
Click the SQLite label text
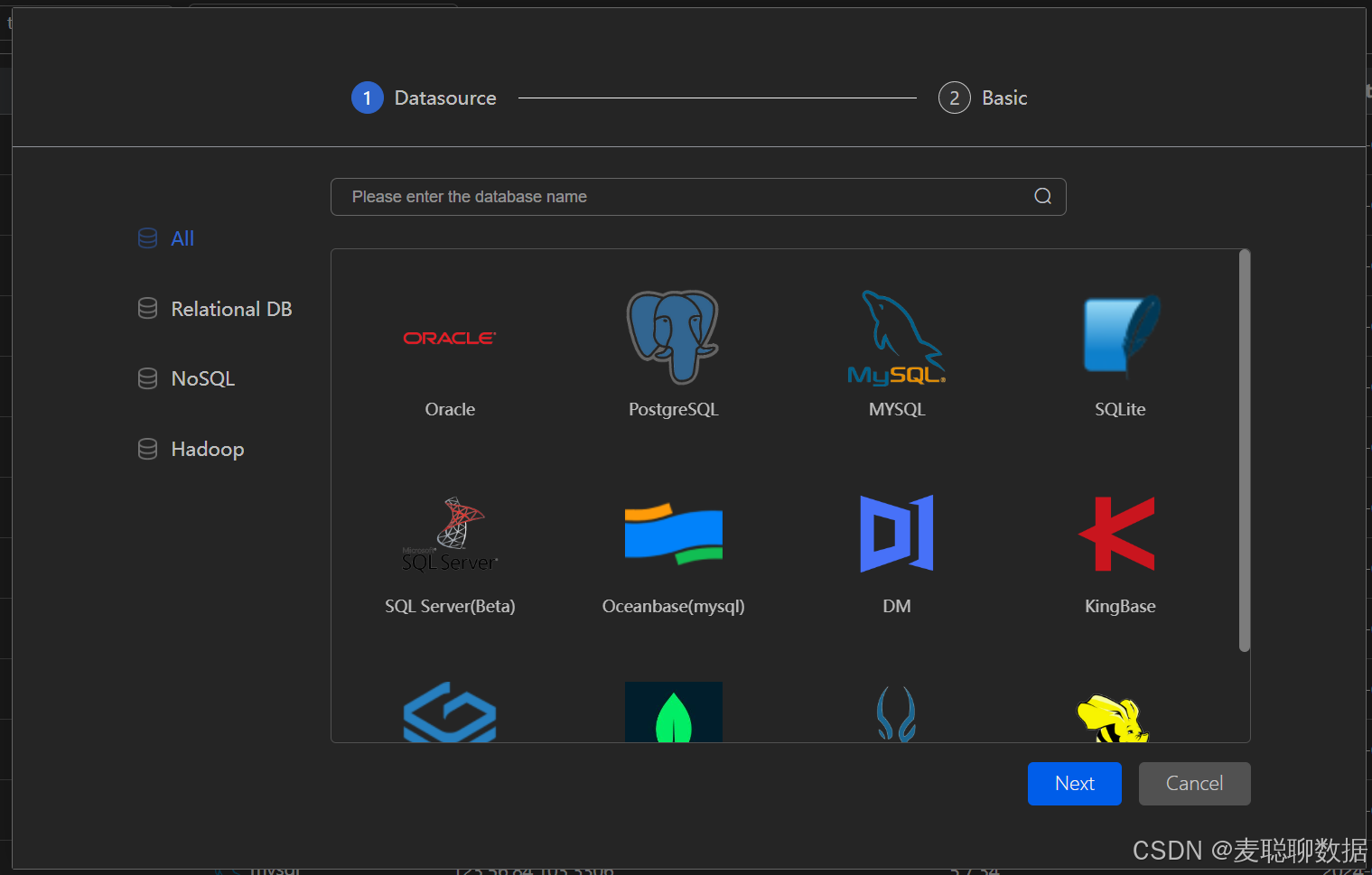click(1120, 409)
